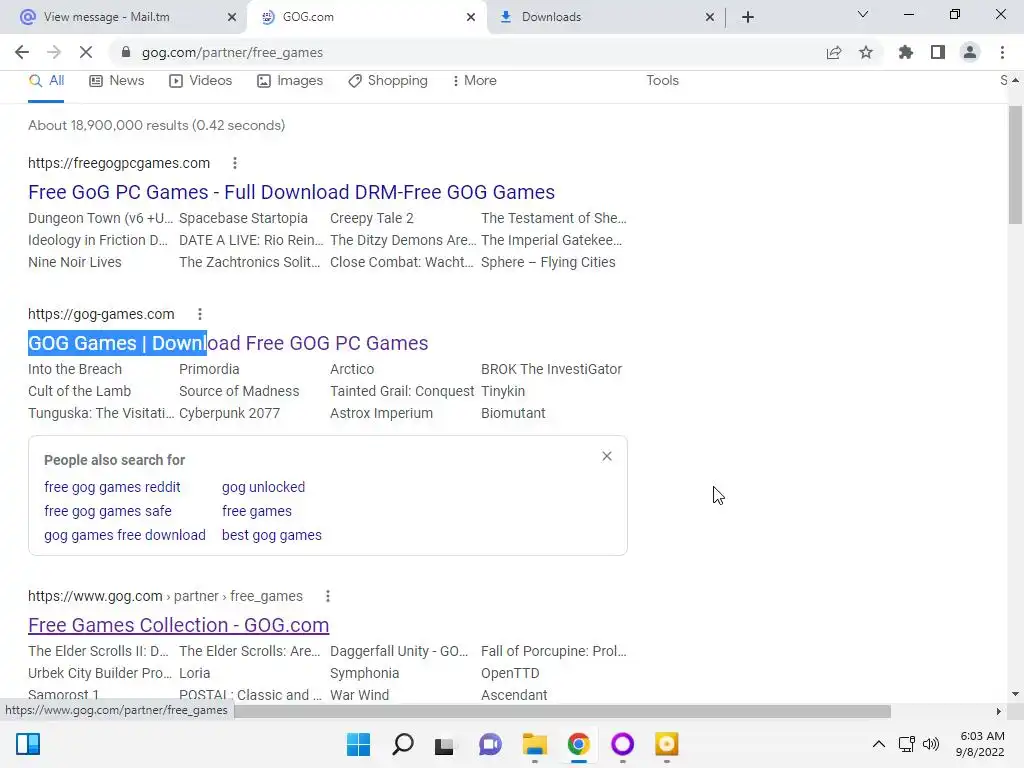Open the Chat app on taskbar
This screenshot has width=1024, height=768.
[x=490, y=744]
